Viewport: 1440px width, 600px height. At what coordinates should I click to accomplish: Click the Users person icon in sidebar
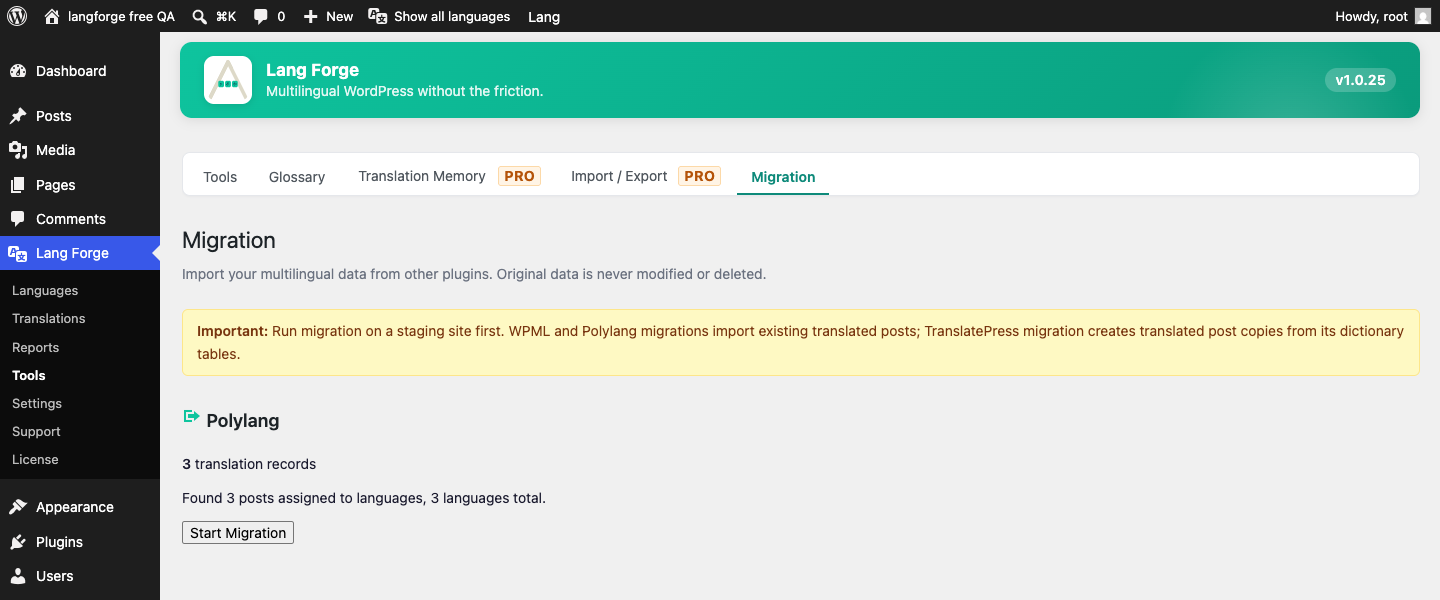(18, 576)
